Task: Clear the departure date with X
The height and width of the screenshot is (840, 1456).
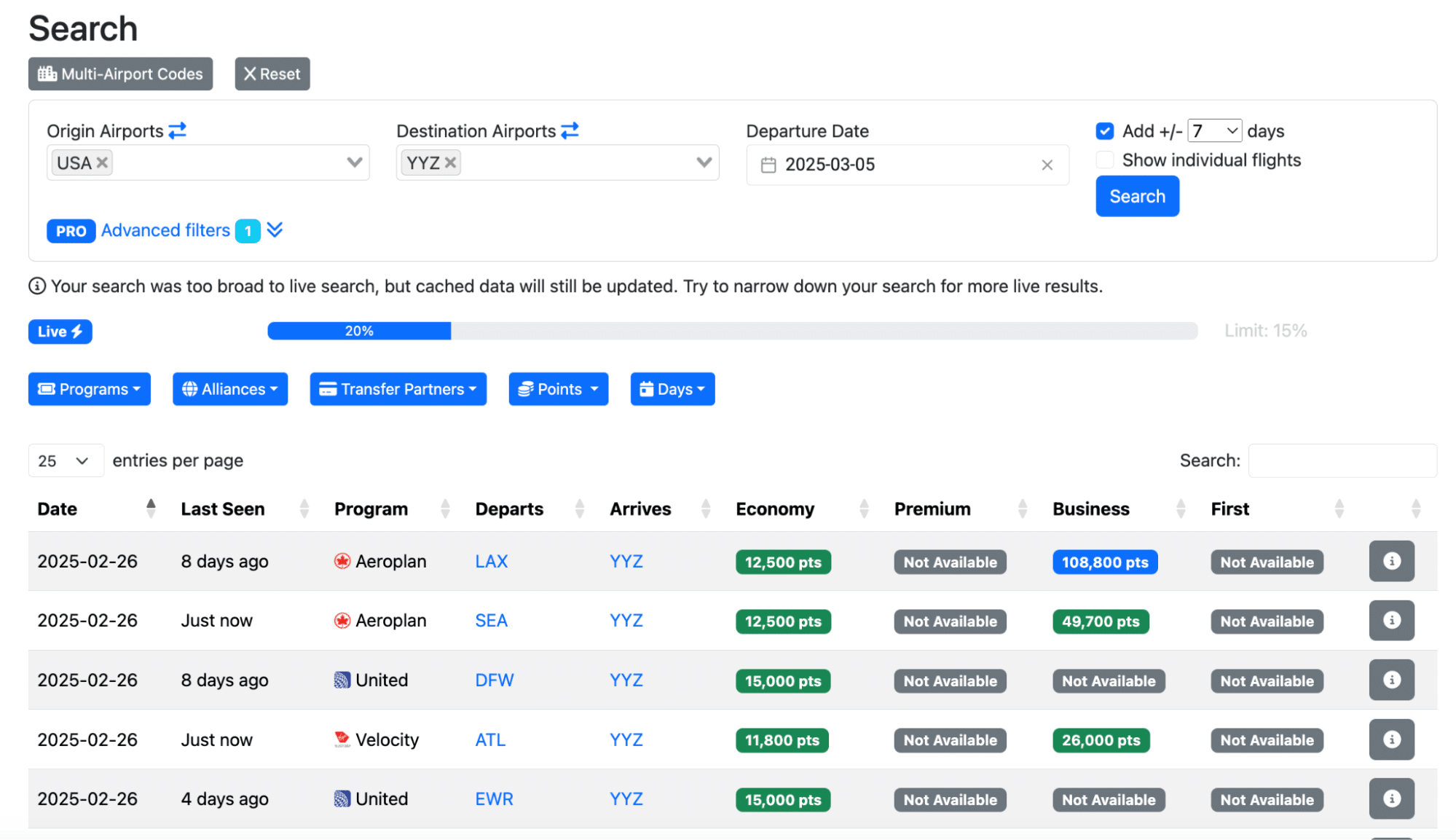Action: click(1047, 165)
